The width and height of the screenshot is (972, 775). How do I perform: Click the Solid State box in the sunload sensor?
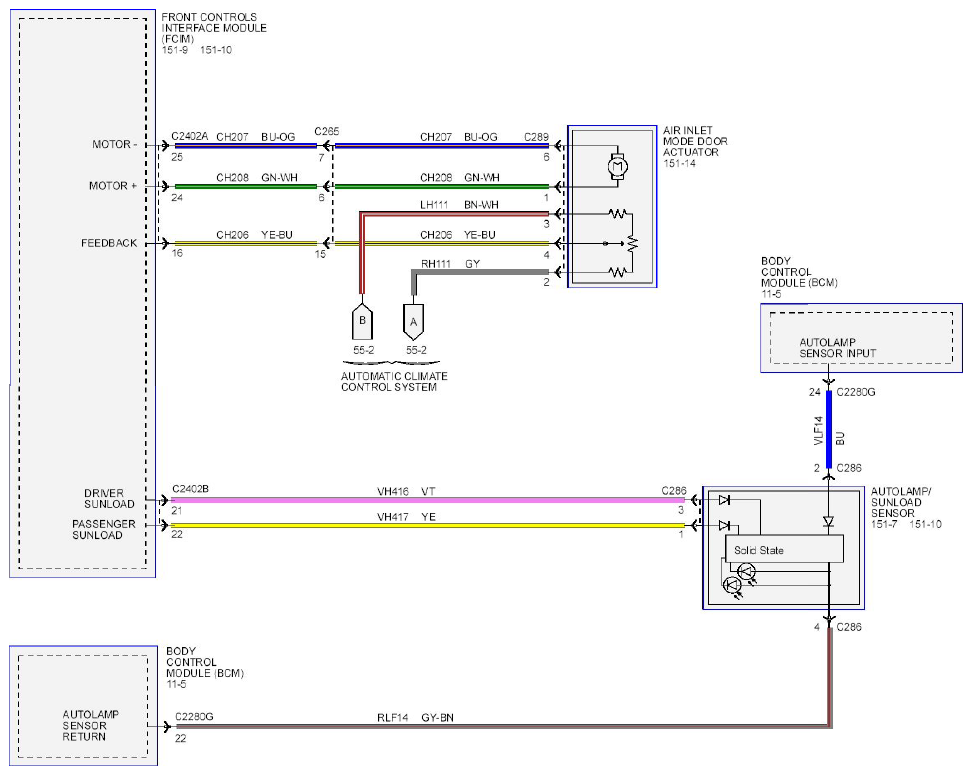[x=784, y=549]
